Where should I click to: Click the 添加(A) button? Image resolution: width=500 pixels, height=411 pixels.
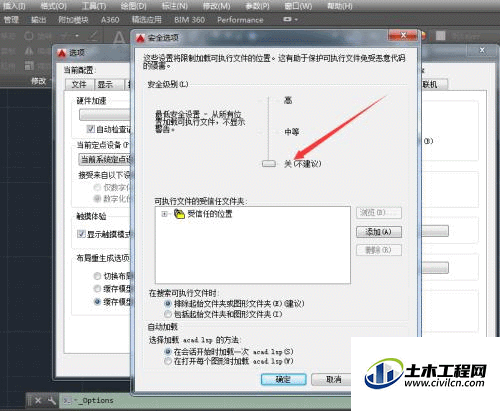coord(379,232)
